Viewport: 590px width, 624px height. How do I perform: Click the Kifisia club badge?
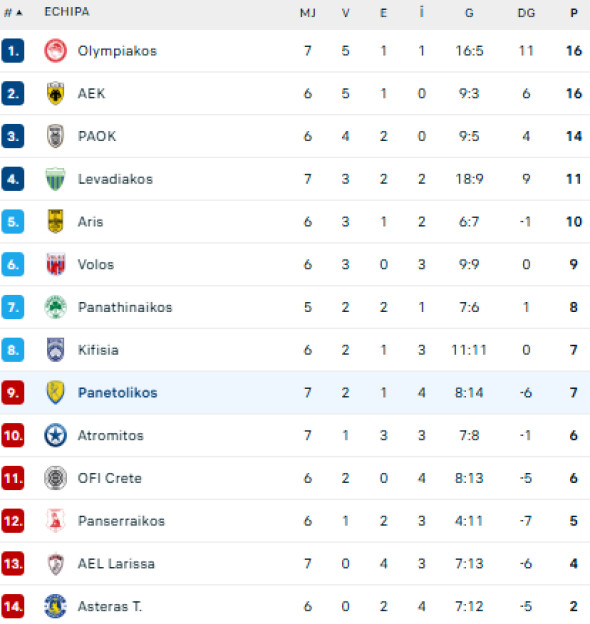[x=55, y=350]
